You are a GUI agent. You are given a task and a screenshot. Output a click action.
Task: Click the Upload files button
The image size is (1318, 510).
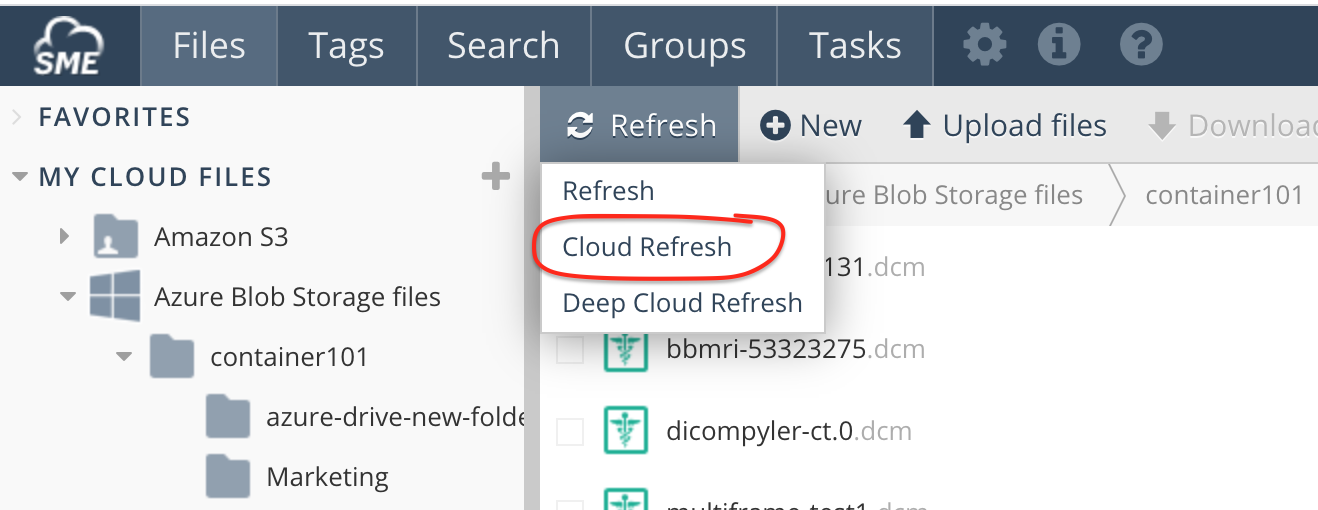click(x=1004, y=126)
